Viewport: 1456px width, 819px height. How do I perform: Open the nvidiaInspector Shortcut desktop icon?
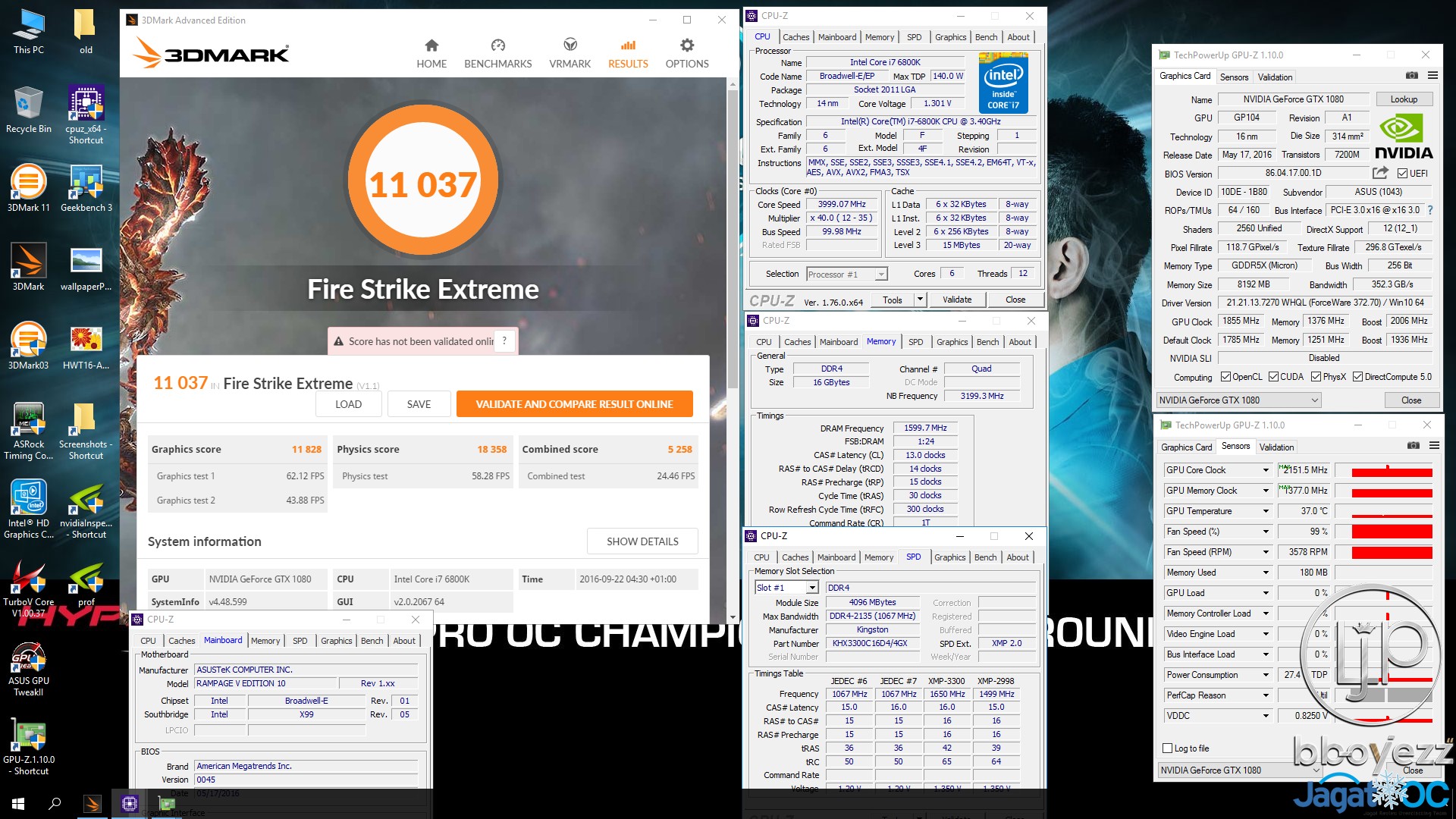click(86, 510)
